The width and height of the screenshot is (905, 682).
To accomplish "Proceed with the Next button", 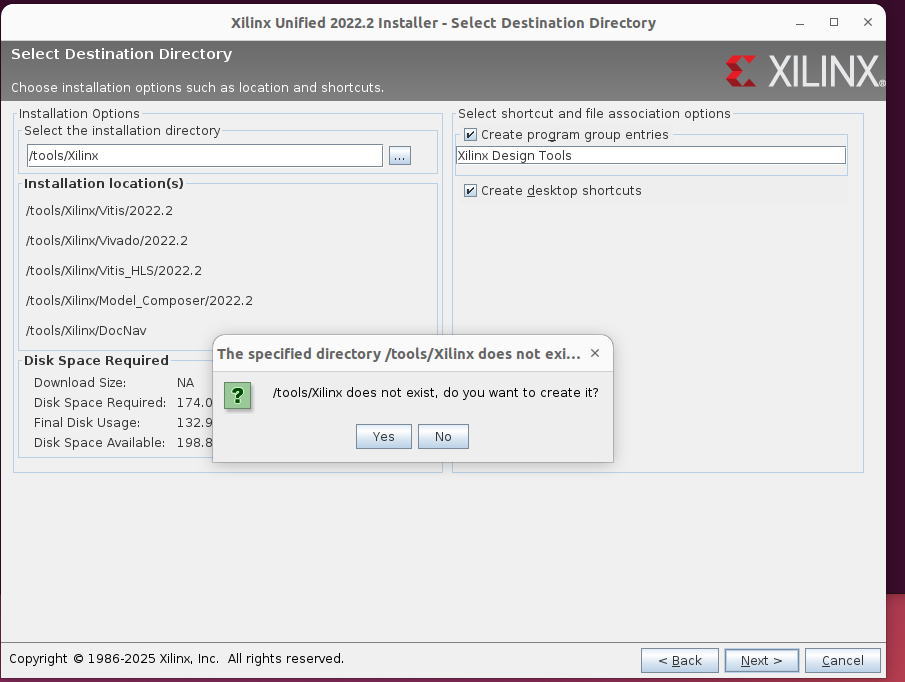I will pyautogui.click(x=761, y=660).
